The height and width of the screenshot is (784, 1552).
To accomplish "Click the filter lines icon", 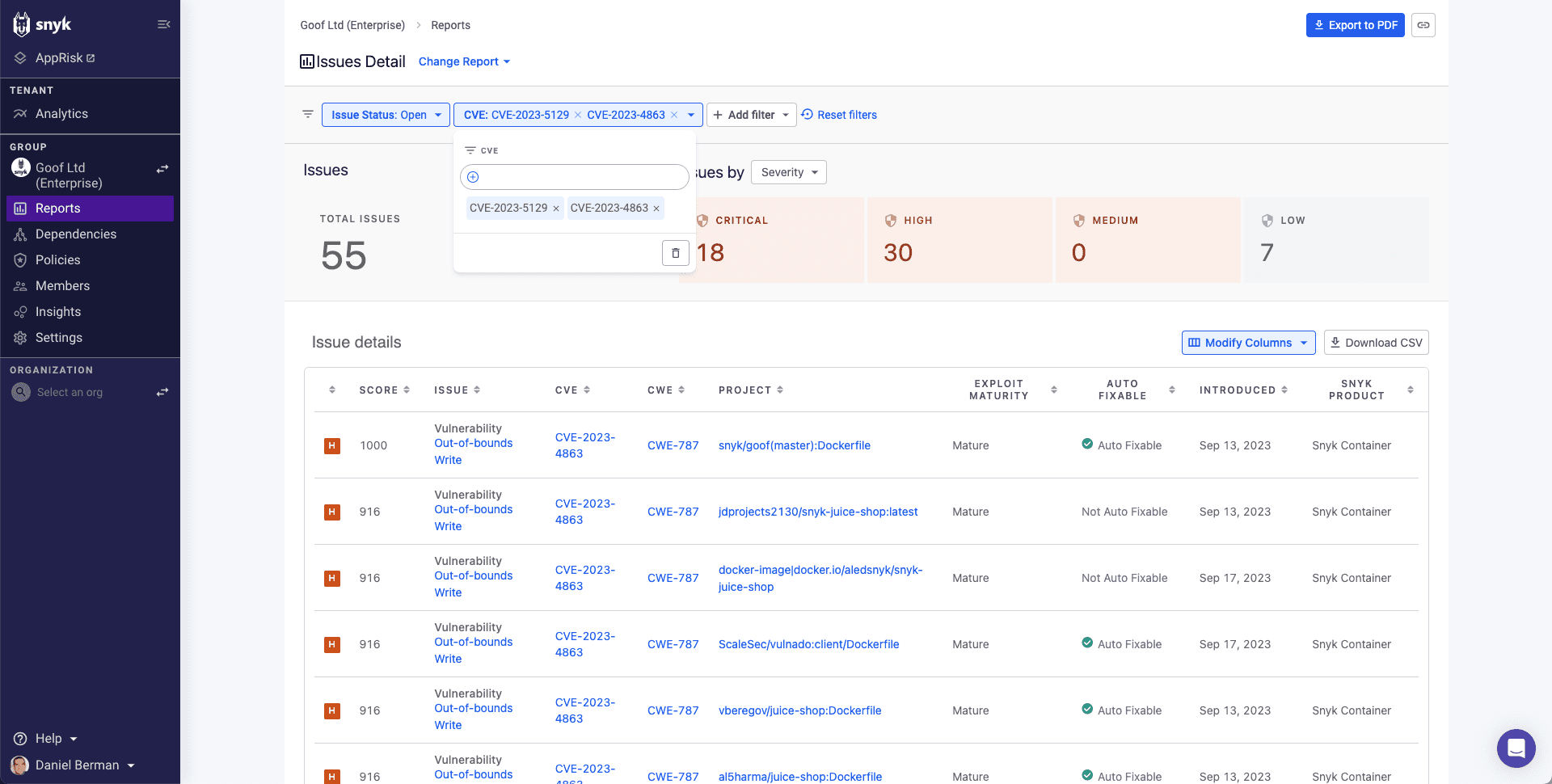I will pyautogui.click(x=308, y=114).
